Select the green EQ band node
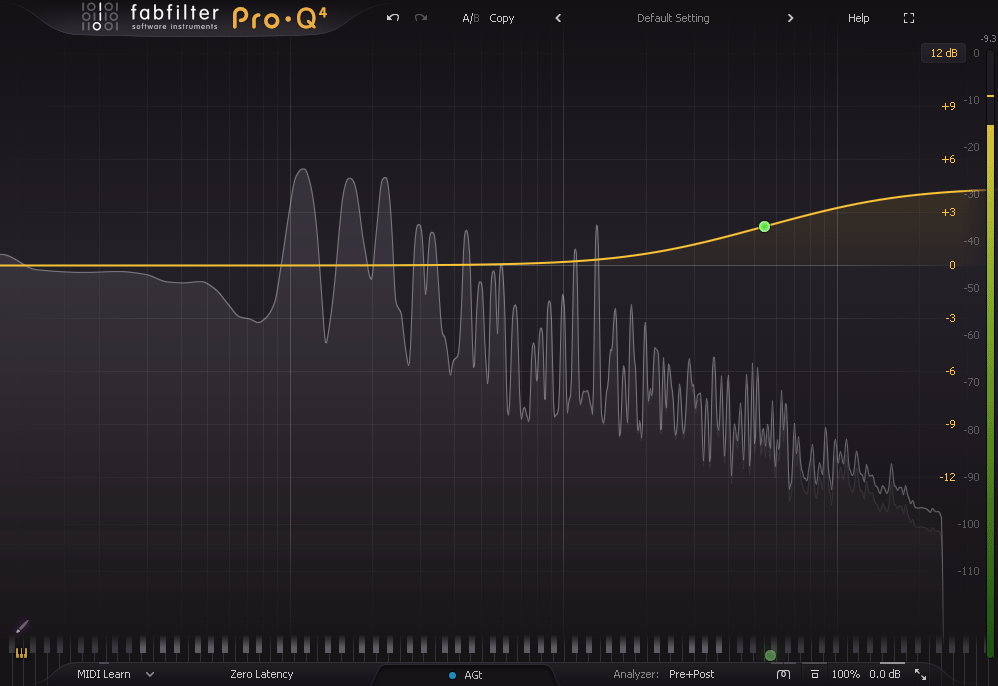 tap(764, 227)
